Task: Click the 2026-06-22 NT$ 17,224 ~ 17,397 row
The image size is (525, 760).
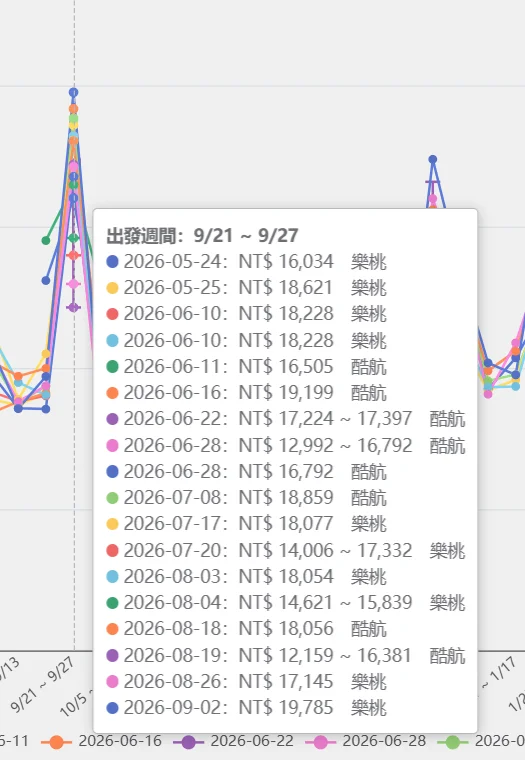Action: pyautogui.click(x=286, y=419)
